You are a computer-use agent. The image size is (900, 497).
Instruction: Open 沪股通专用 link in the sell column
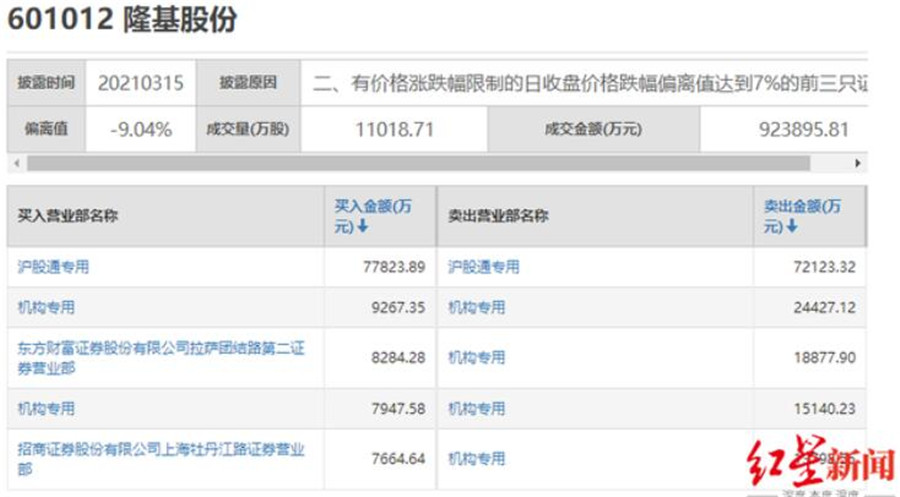point(484,267)
